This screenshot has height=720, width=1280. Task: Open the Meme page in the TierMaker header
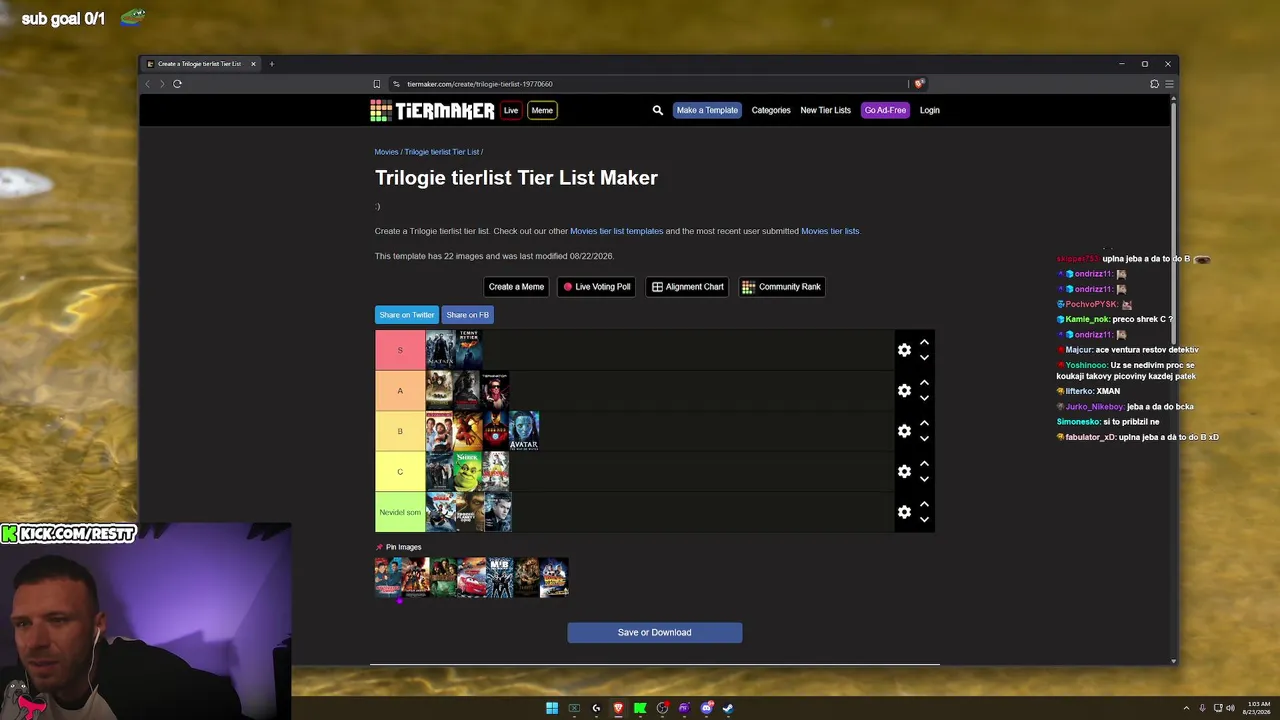(x=542, y=110)
